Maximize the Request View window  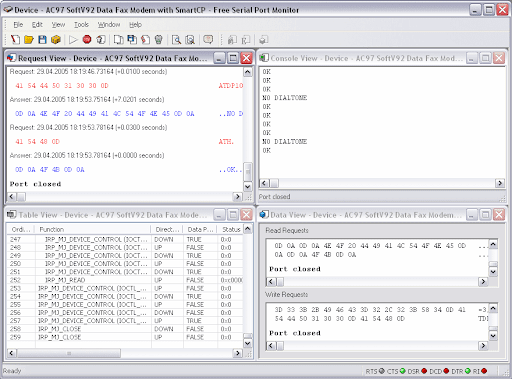233,58
